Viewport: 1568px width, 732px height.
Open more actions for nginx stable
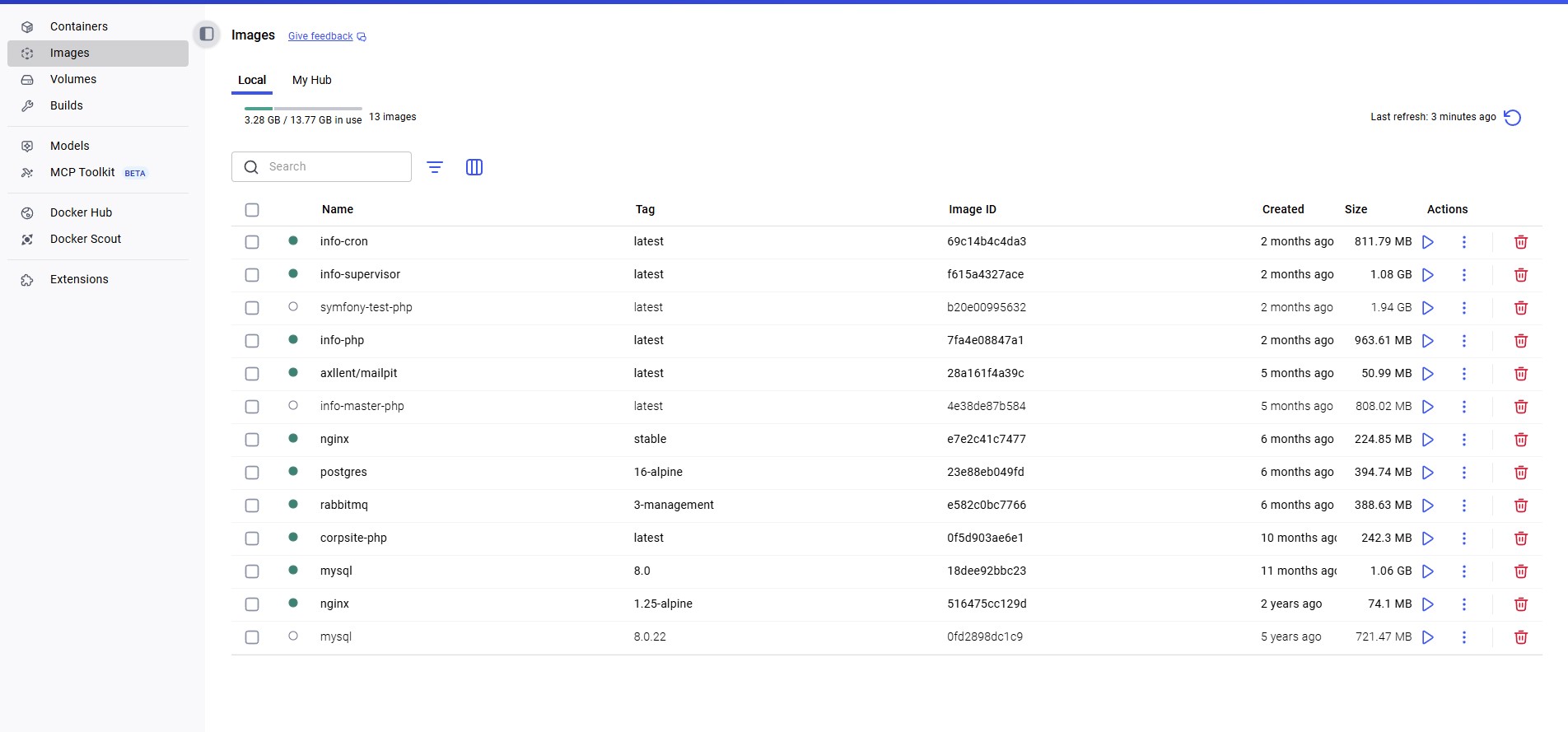pyautogui.click(x=1464, y=440)
